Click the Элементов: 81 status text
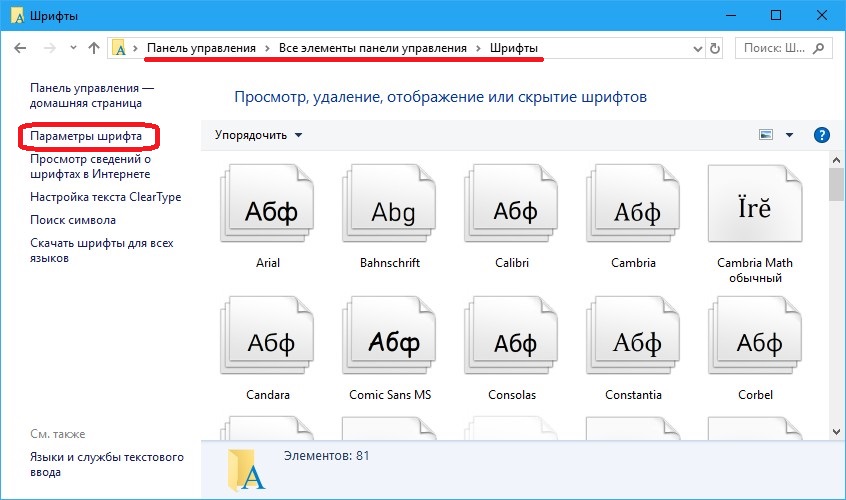 326,456
